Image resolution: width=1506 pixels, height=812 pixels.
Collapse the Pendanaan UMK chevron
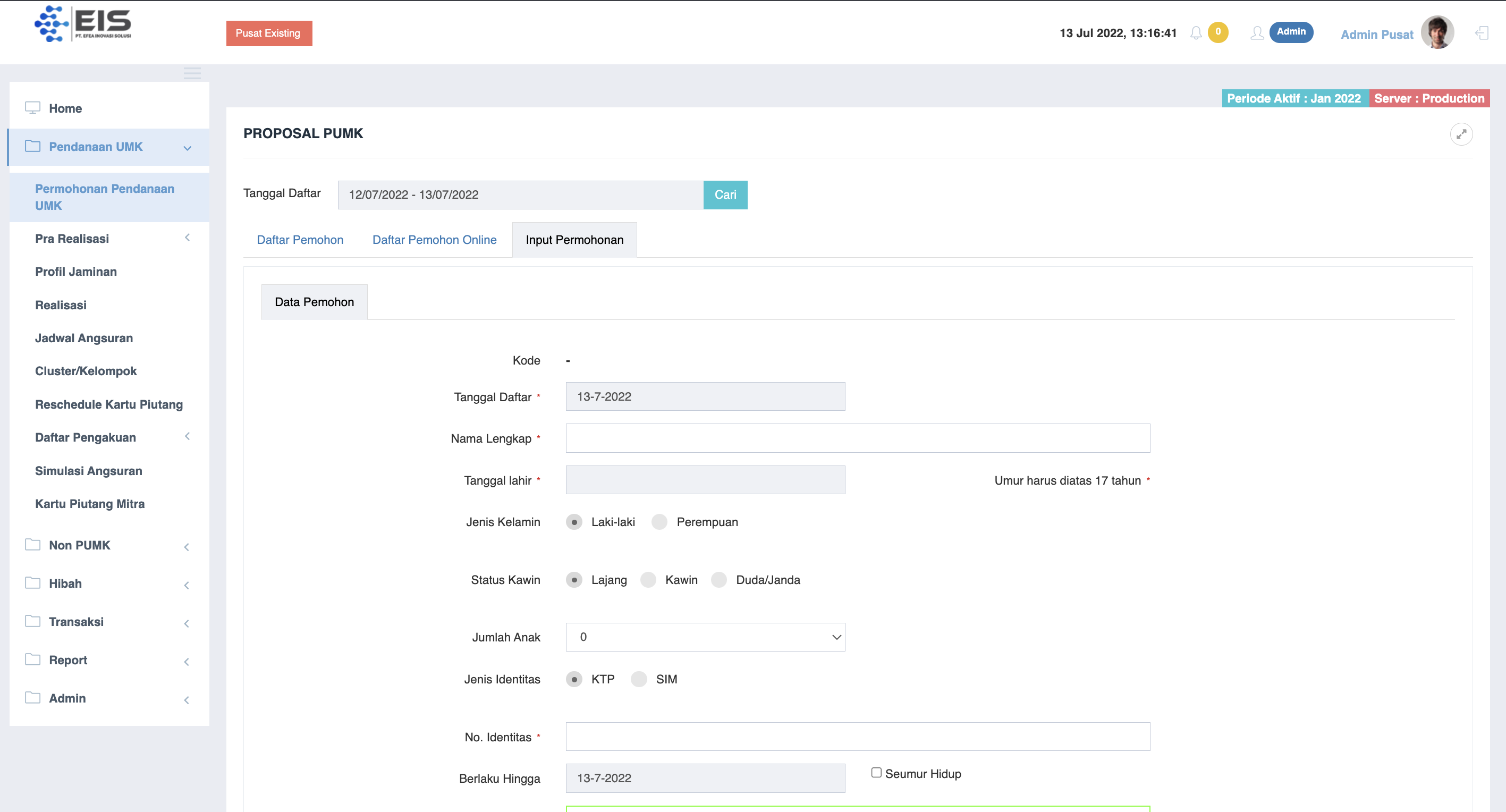188,148
